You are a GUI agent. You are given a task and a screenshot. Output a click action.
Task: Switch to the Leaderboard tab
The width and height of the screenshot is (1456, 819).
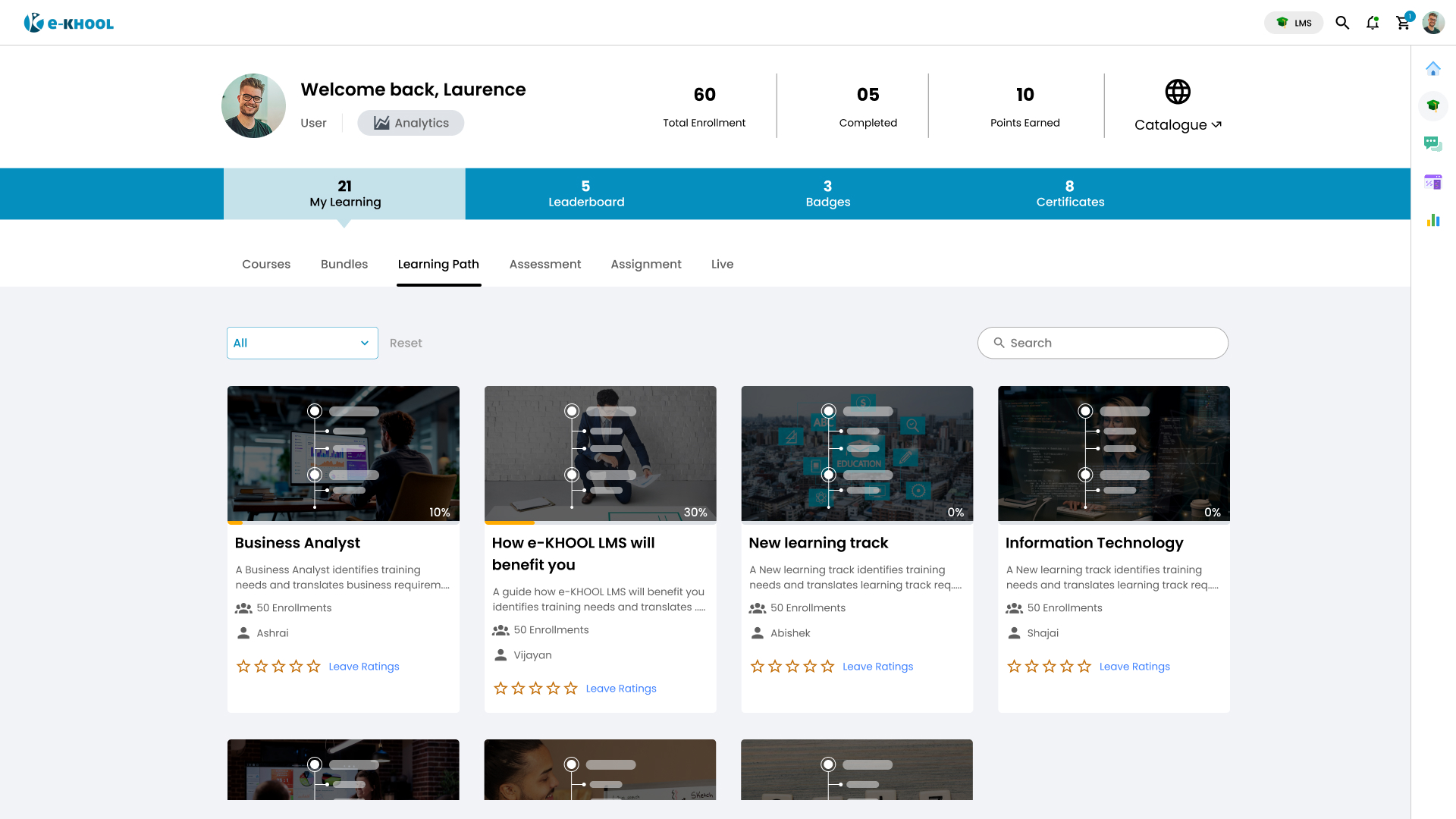tap(586, 194)
